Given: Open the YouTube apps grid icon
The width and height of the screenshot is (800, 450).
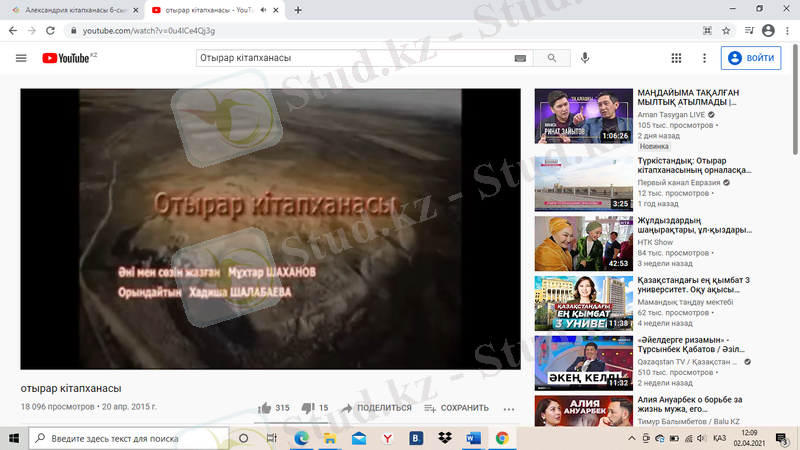Looking at the screenshot, I should point(676,58).
